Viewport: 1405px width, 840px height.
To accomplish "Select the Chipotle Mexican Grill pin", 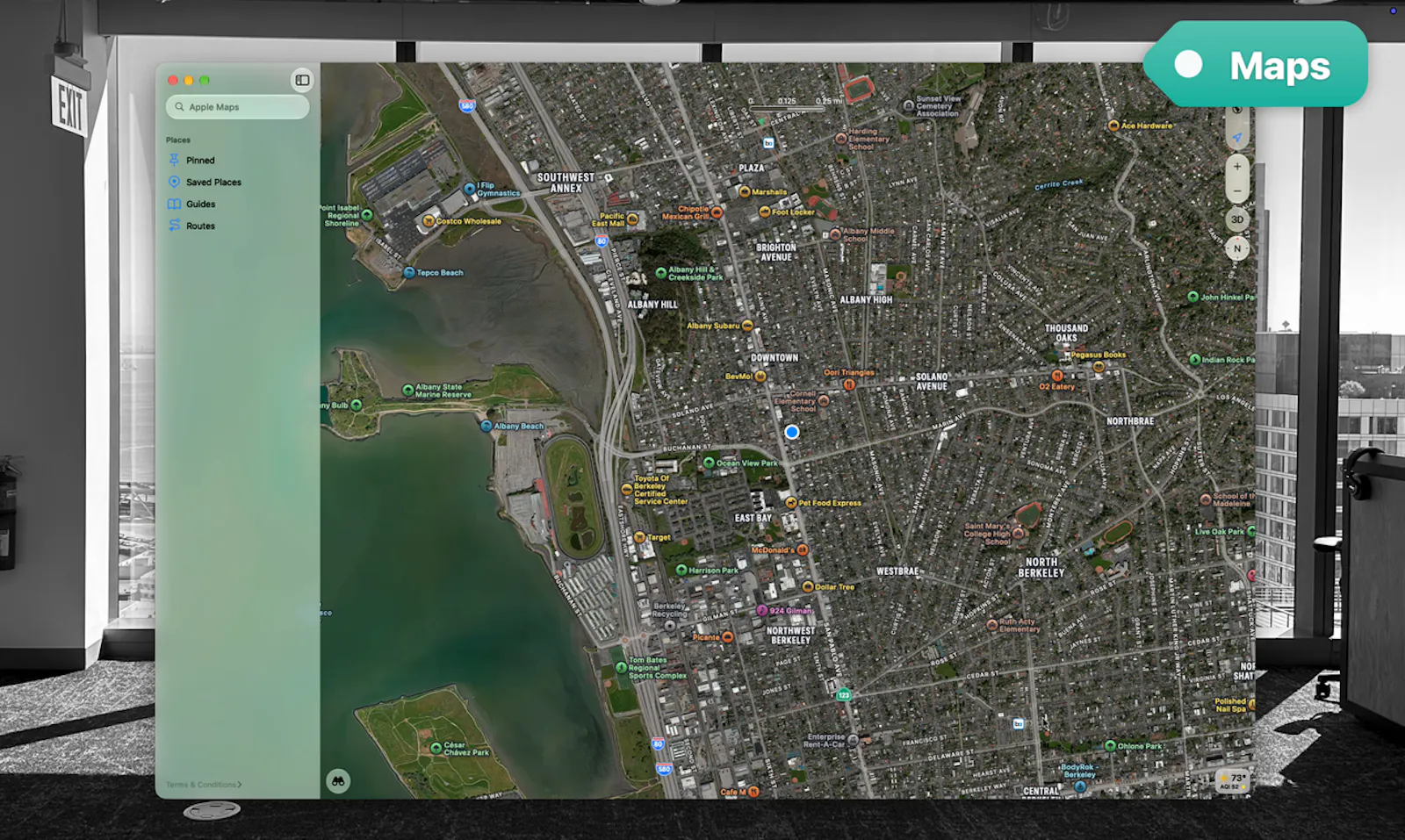I will pos(717,212).
